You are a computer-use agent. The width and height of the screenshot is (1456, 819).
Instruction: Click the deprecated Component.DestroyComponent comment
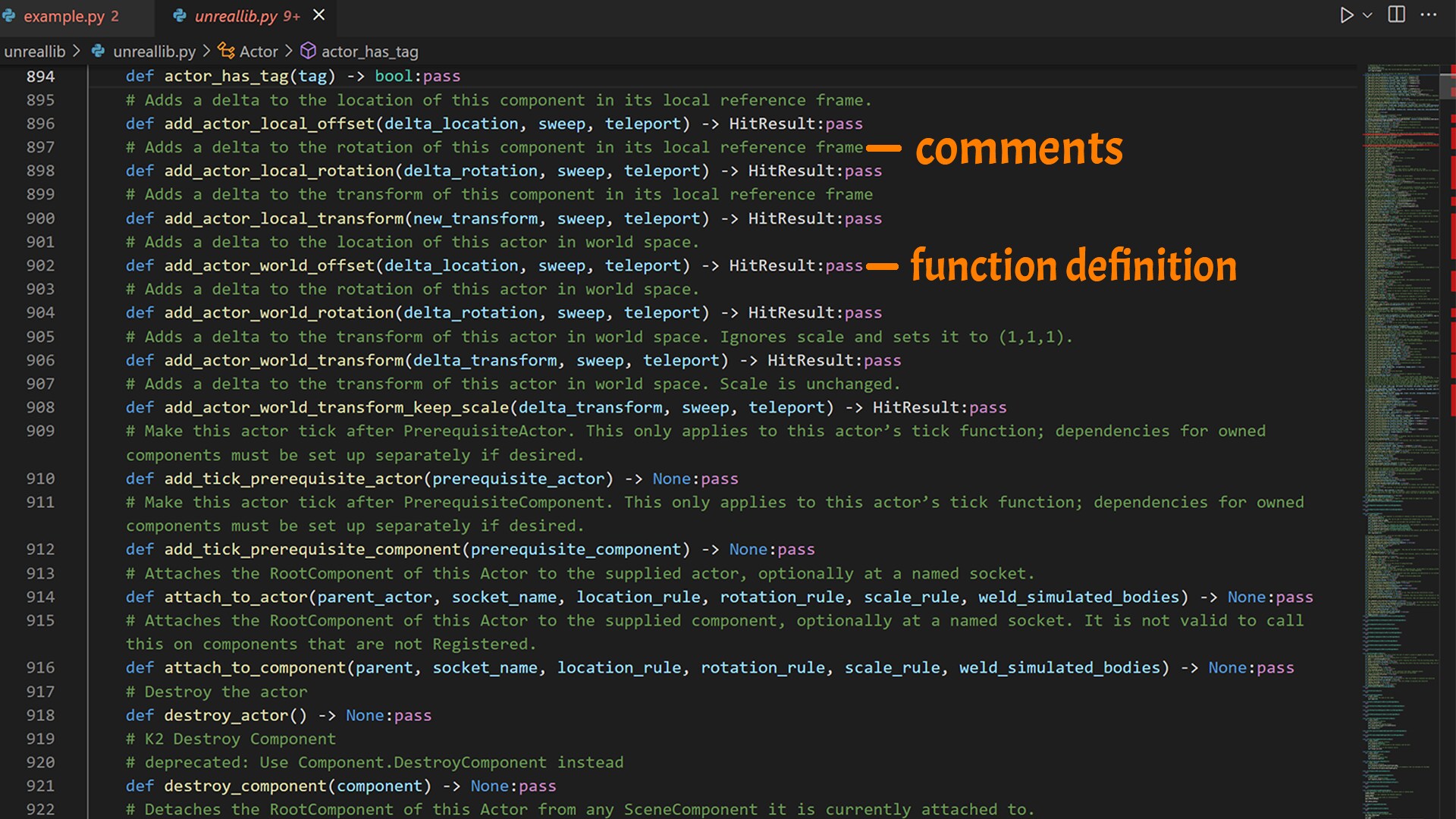pyautogui.click(x=375, y=762)
